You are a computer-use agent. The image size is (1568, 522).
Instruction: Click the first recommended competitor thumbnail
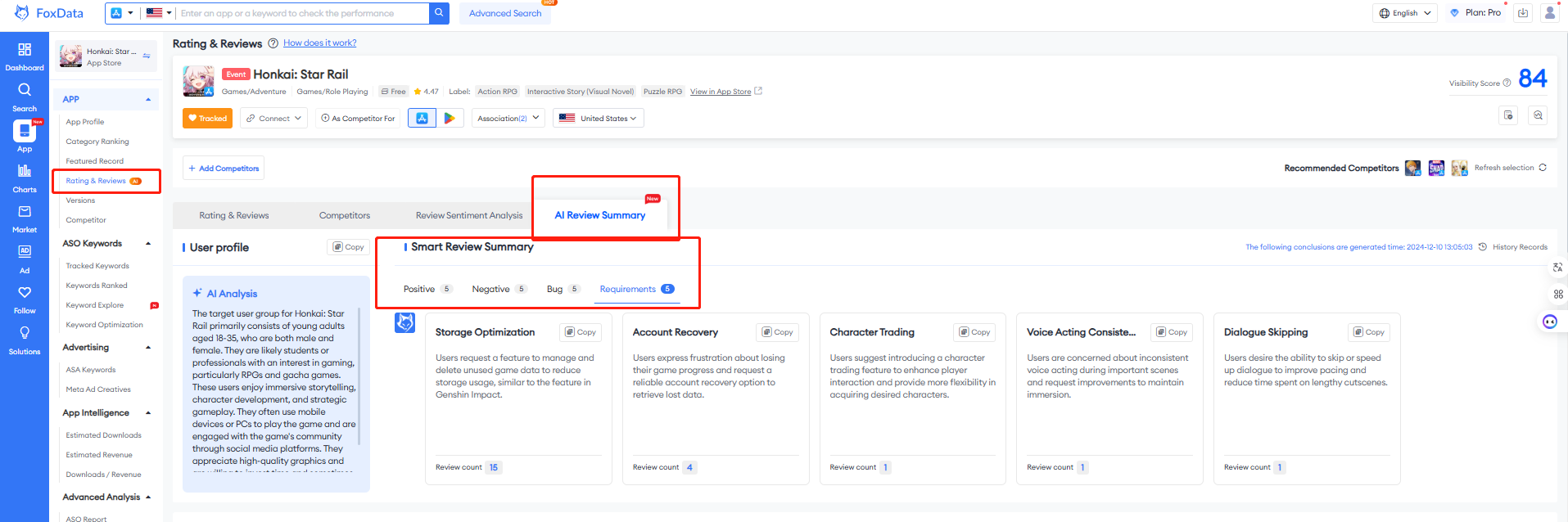[x=1412, y=168]
